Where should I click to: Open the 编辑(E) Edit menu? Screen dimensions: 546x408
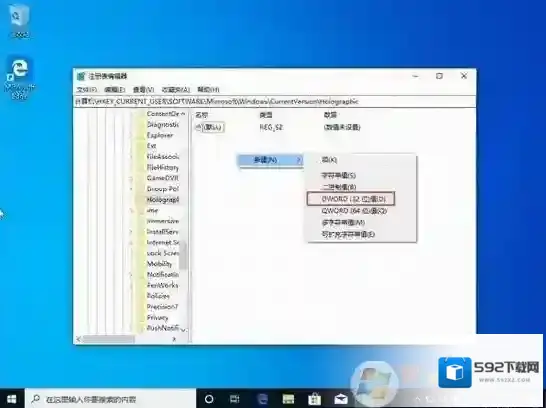pyautogui.click(x=115, y=90)
